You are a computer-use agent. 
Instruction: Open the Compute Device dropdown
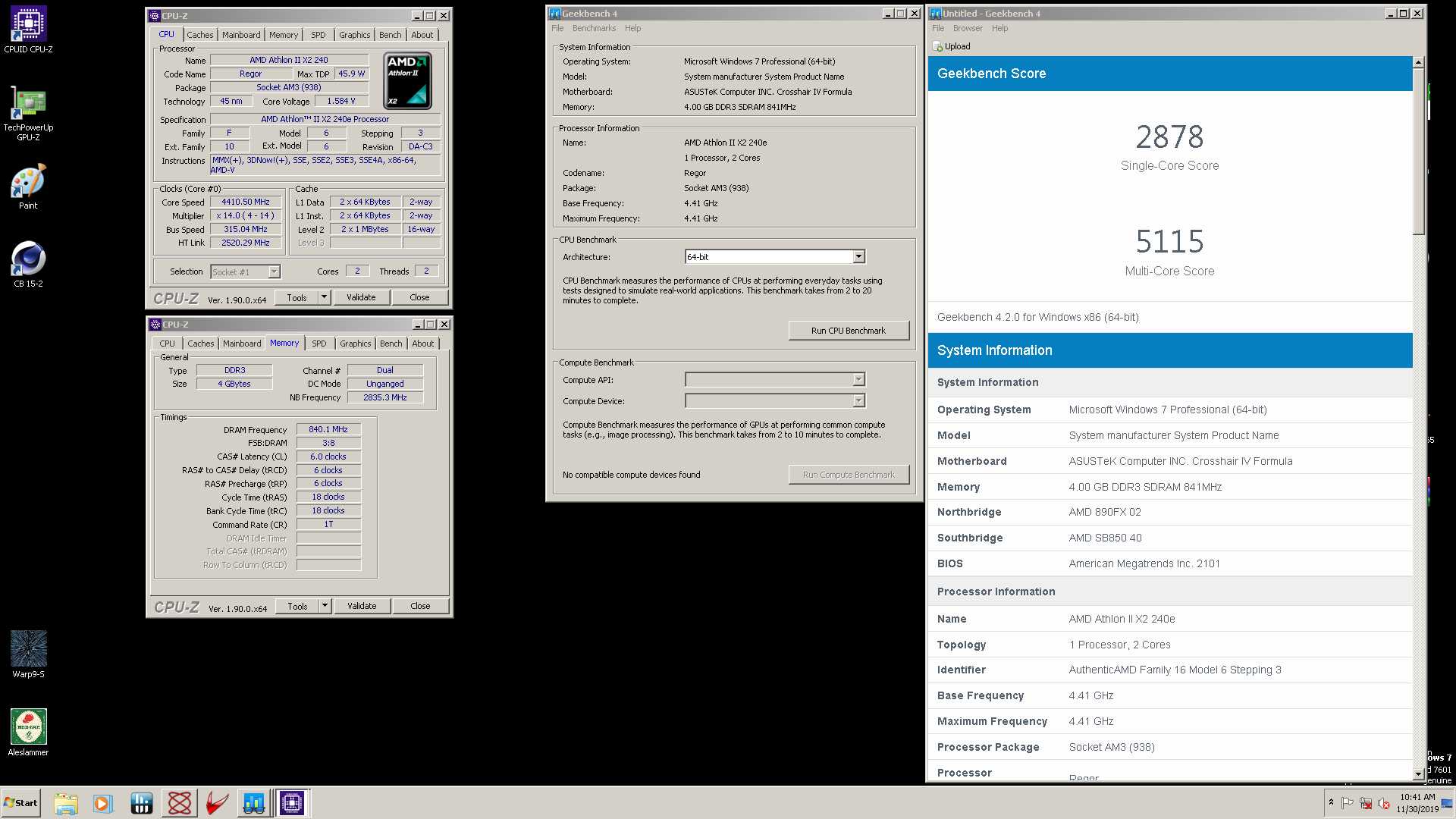click(858, 400)
